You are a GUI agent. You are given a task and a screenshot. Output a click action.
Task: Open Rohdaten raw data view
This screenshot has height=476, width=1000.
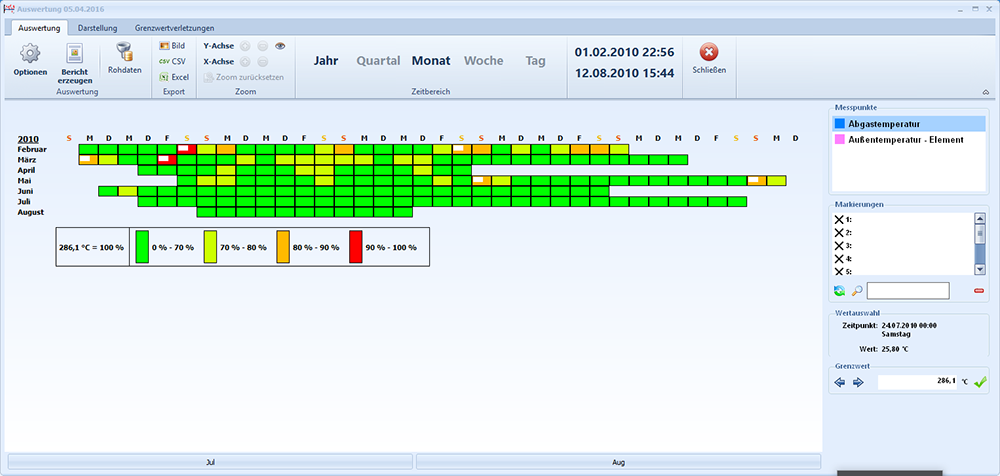point(124,59)
